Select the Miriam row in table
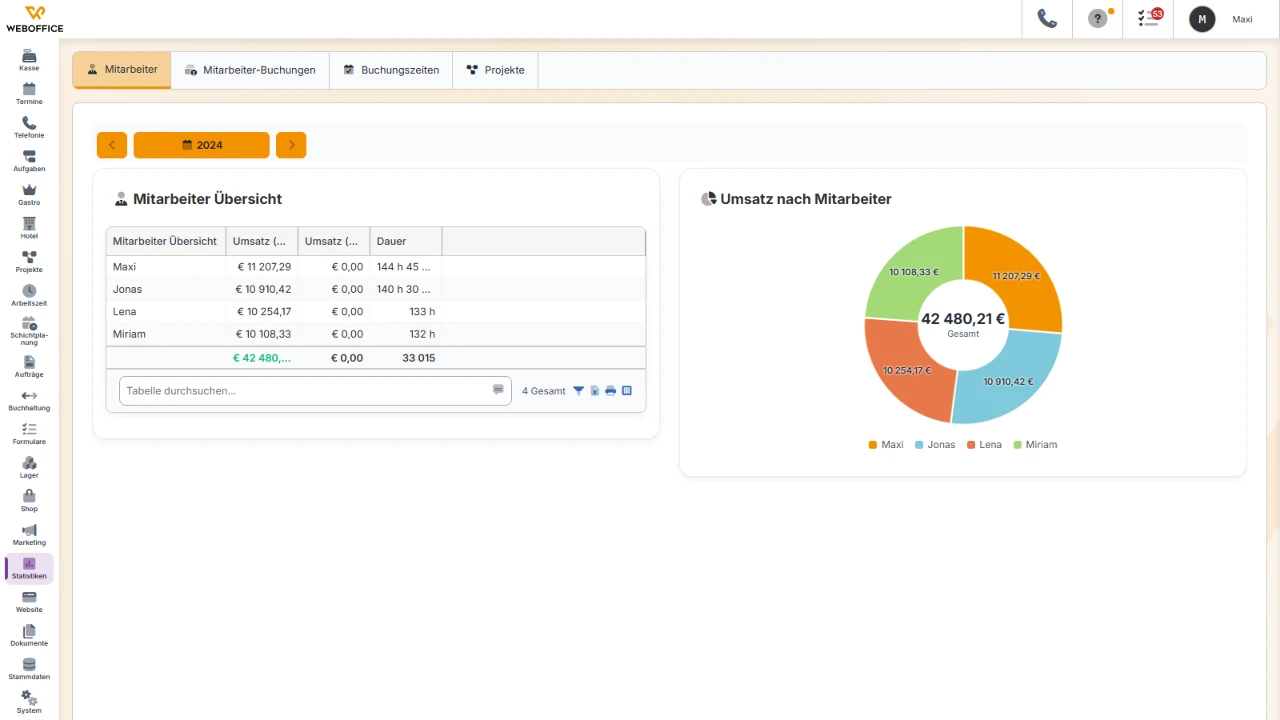1280x720 pixels. (x=376, y=334)
